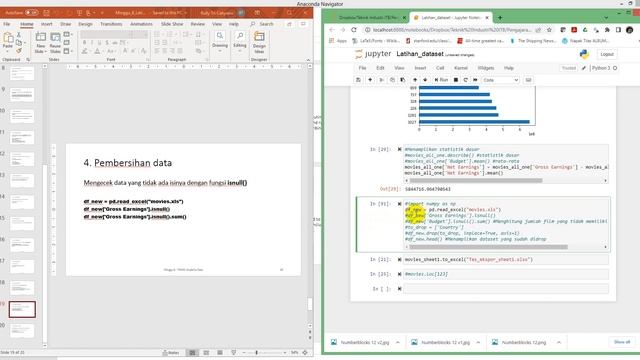
Task: Click Jupyter save and checkpoint icon
Action: coord(358,80)
